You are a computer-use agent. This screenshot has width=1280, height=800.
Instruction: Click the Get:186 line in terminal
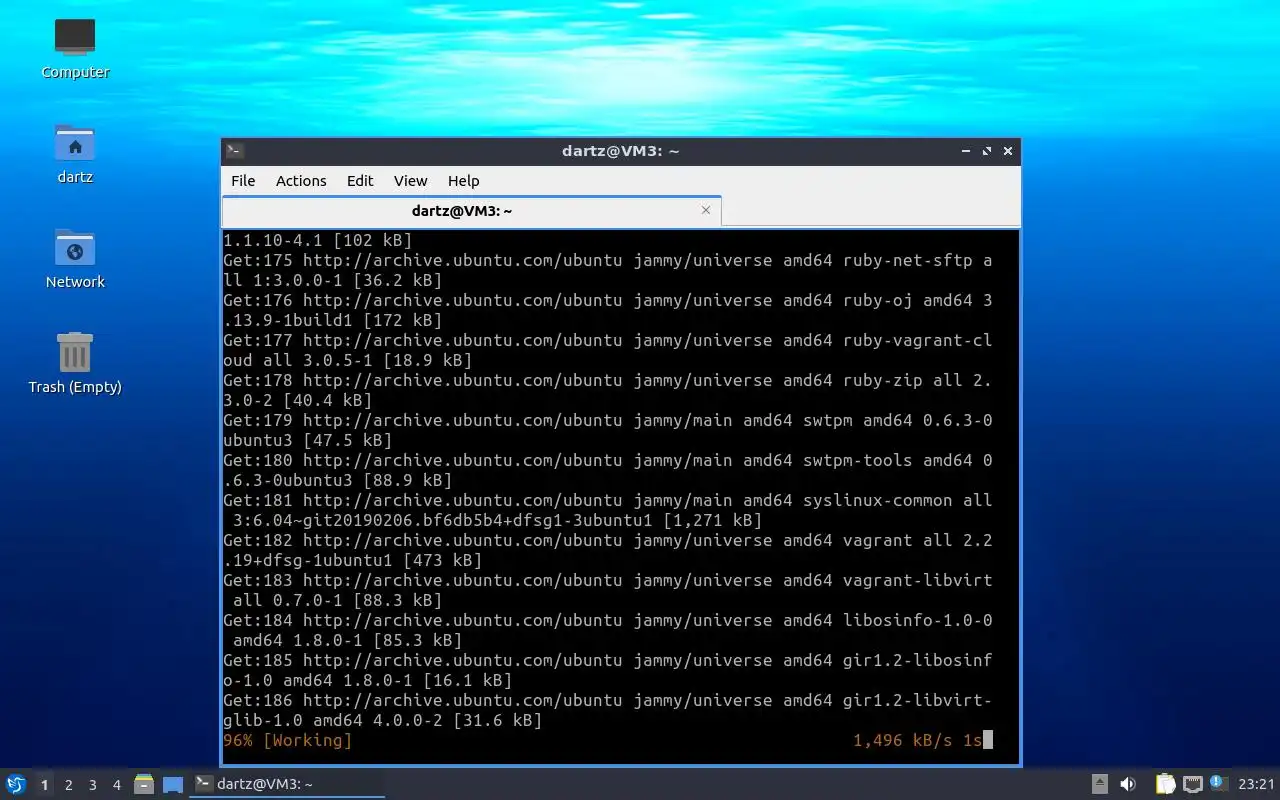coord(607,710)
